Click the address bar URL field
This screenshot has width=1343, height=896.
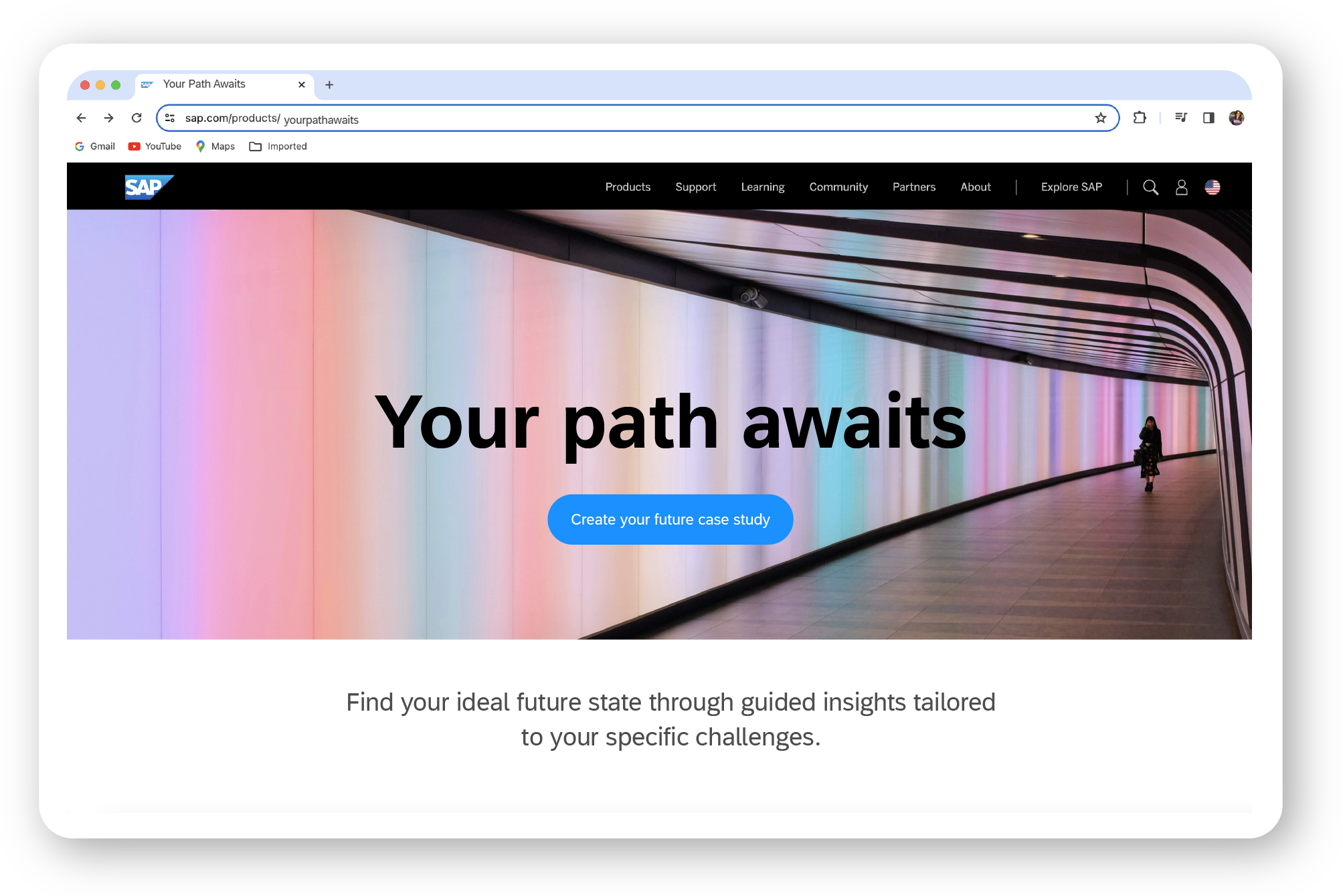click(x=602, y=118)
